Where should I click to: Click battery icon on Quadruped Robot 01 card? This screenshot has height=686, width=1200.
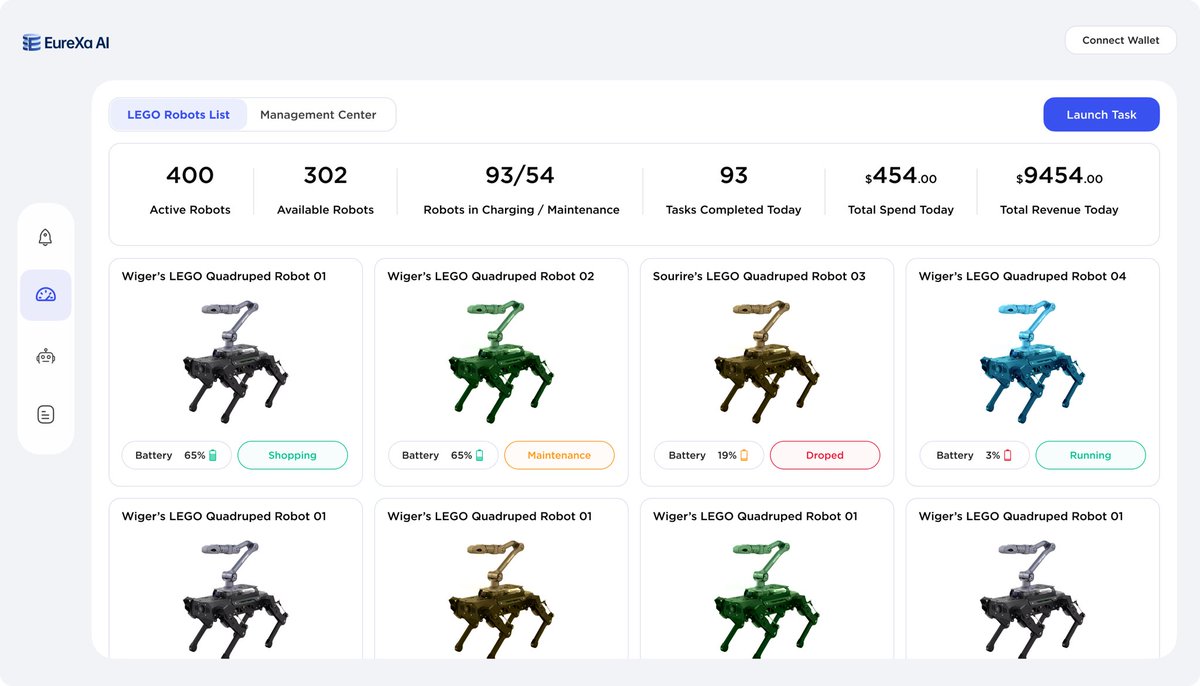point(213,455)
